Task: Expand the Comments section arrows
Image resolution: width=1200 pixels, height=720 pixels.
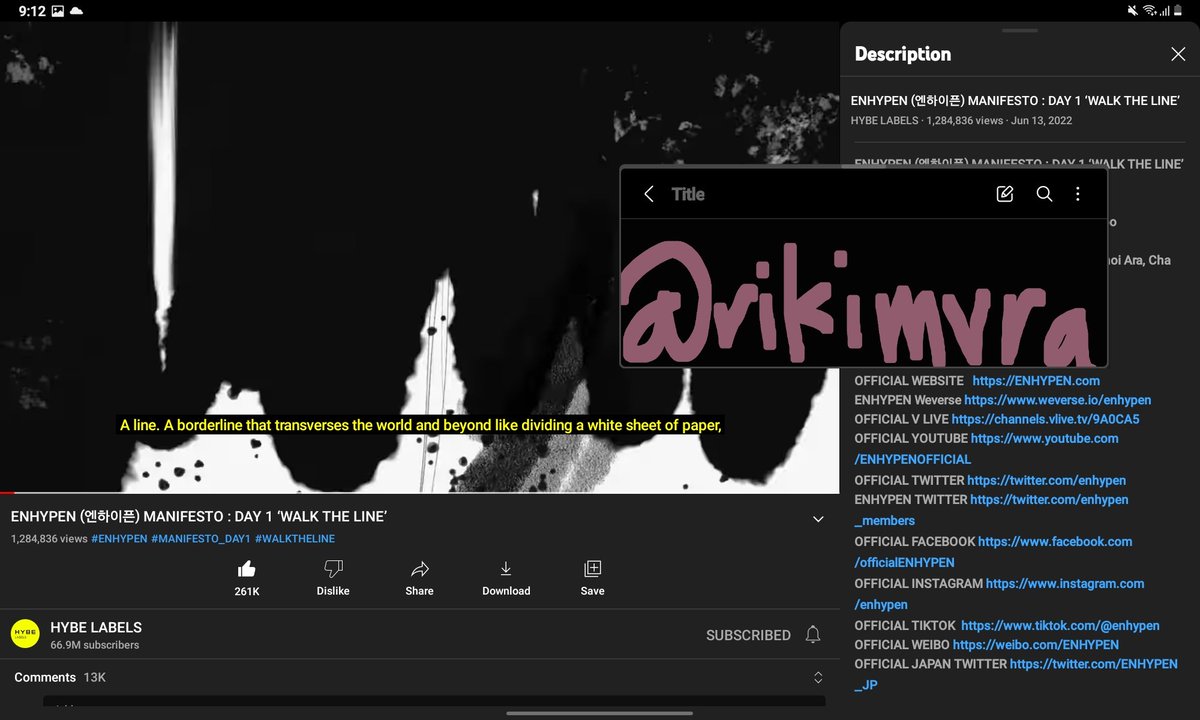Action: [818, 677]
